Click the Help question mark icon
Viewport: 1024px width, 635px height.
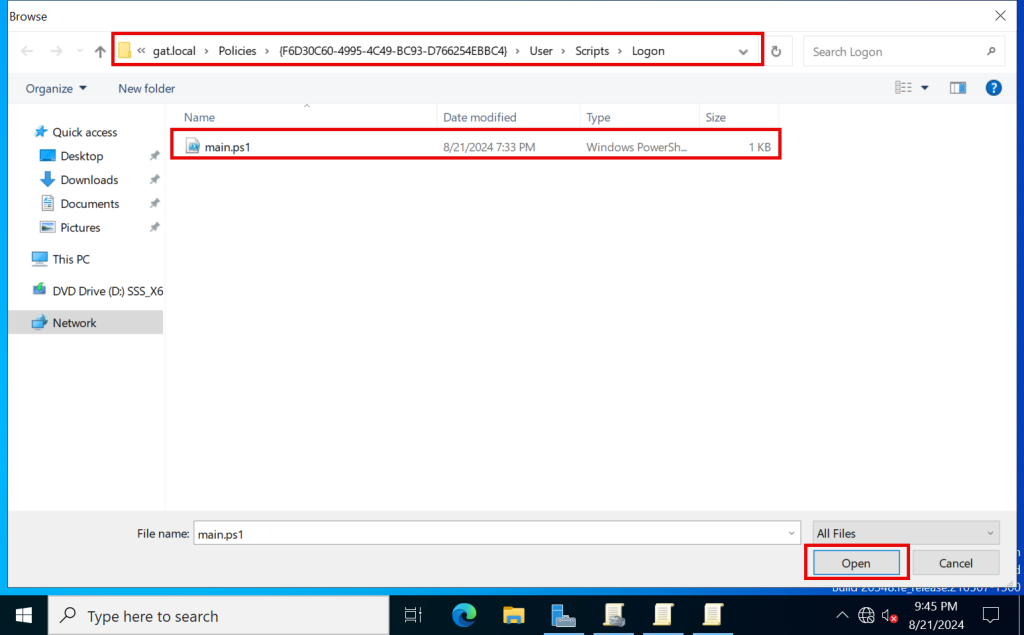click(x=993, y=88)
